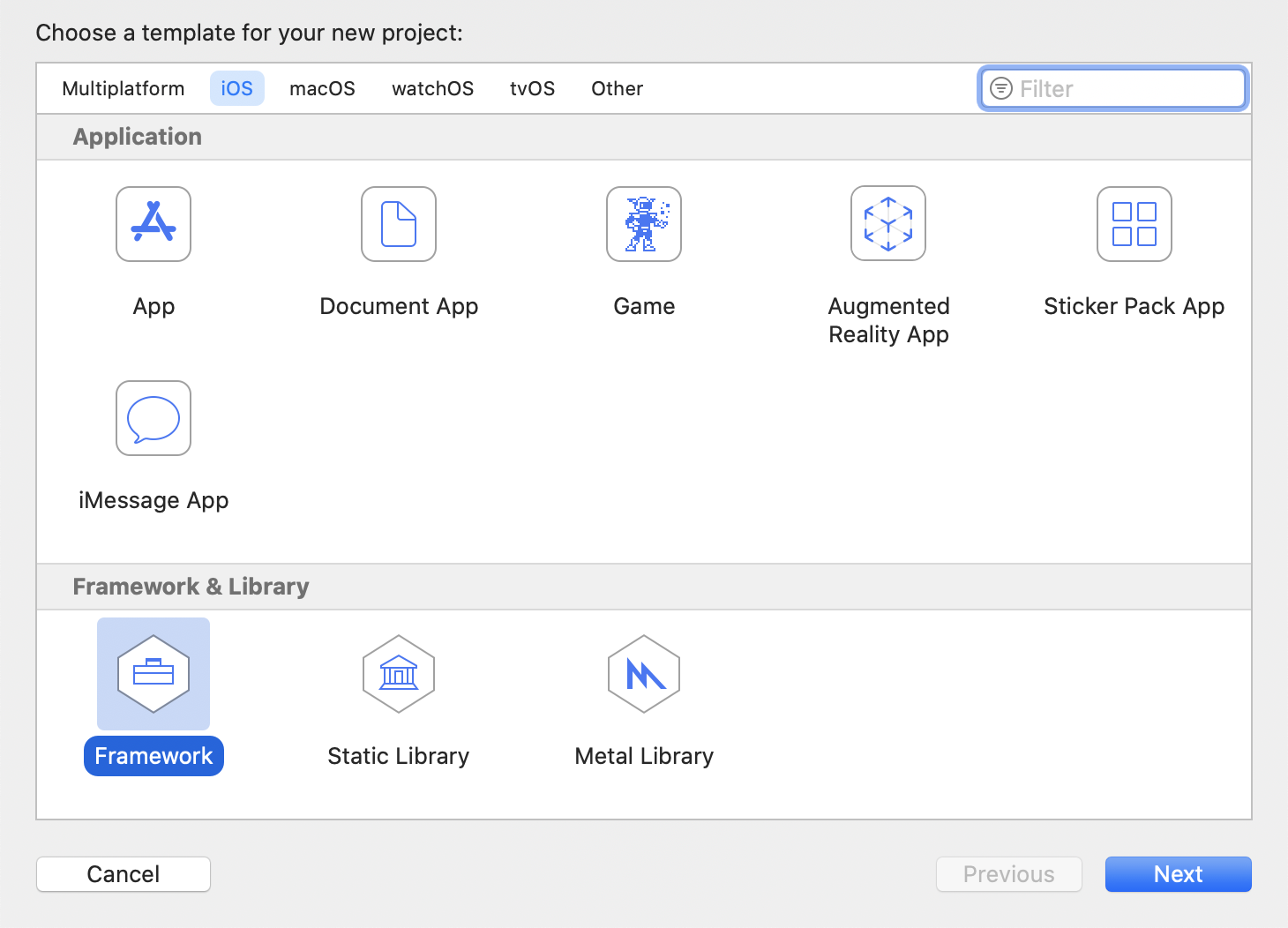The width and height of the screenshot is (1288, 928).
Task: Choose the Metal Library icon
Action: tap(644, 674)
